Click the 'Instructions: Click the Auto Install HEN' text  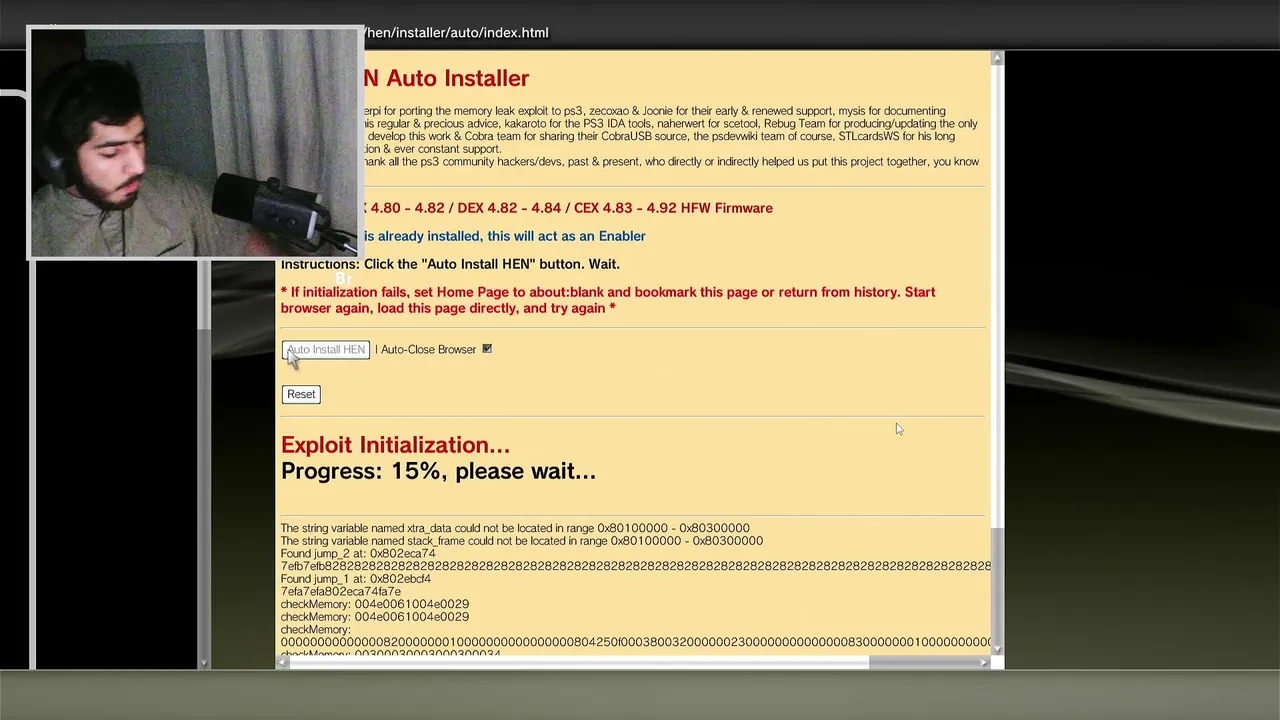pos(450,264)
